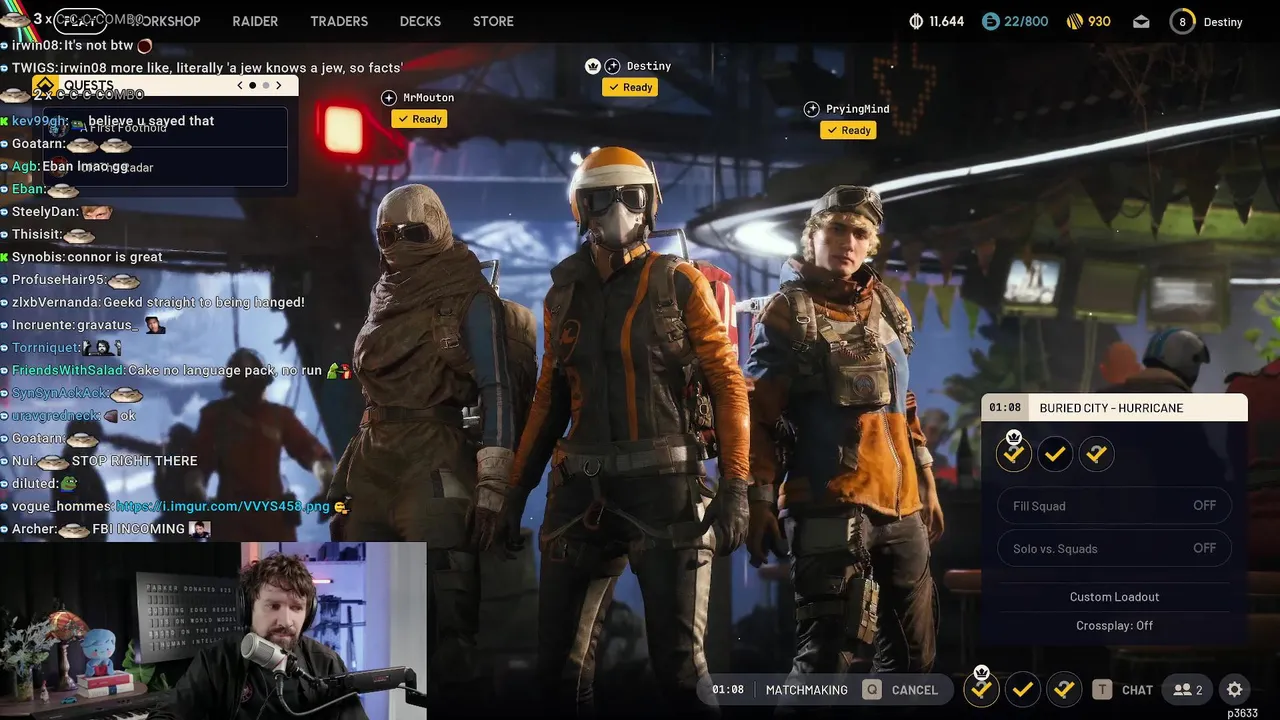This screenshot has height=720, width=1280.
Task: Open the Traders tab
Action: (x=339, y=21)
